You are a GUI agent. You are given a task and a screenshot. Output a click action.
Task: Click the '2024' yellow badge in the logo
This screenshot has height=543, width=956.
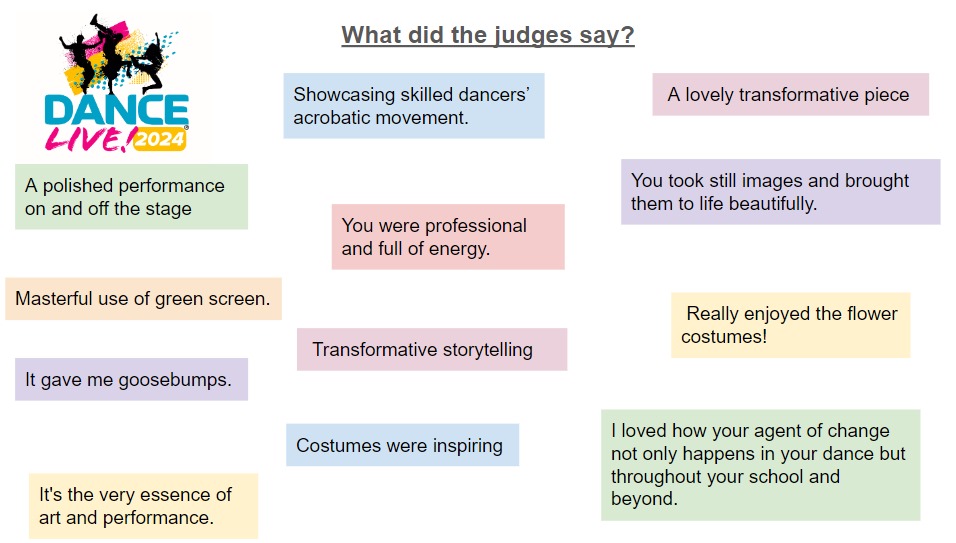tap(159, 140)
